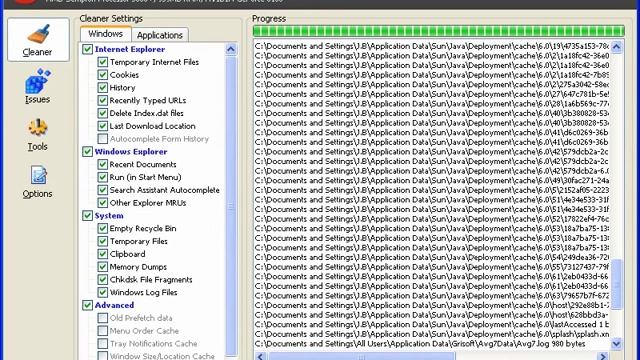The width and height of the screenshot is (640, 360).
Task: Click the progress list vertical scrollbar thumb
Action: (616, 284)
